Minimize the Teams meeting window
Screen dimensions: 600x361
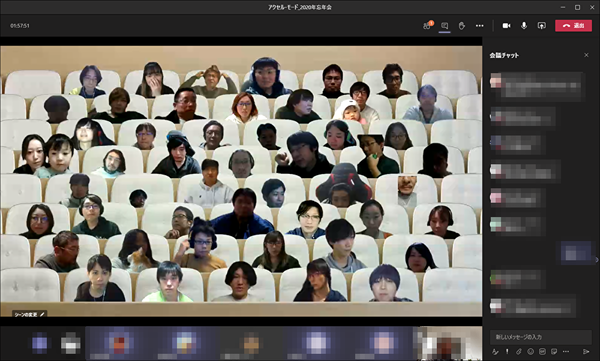(x=563, y=7)
